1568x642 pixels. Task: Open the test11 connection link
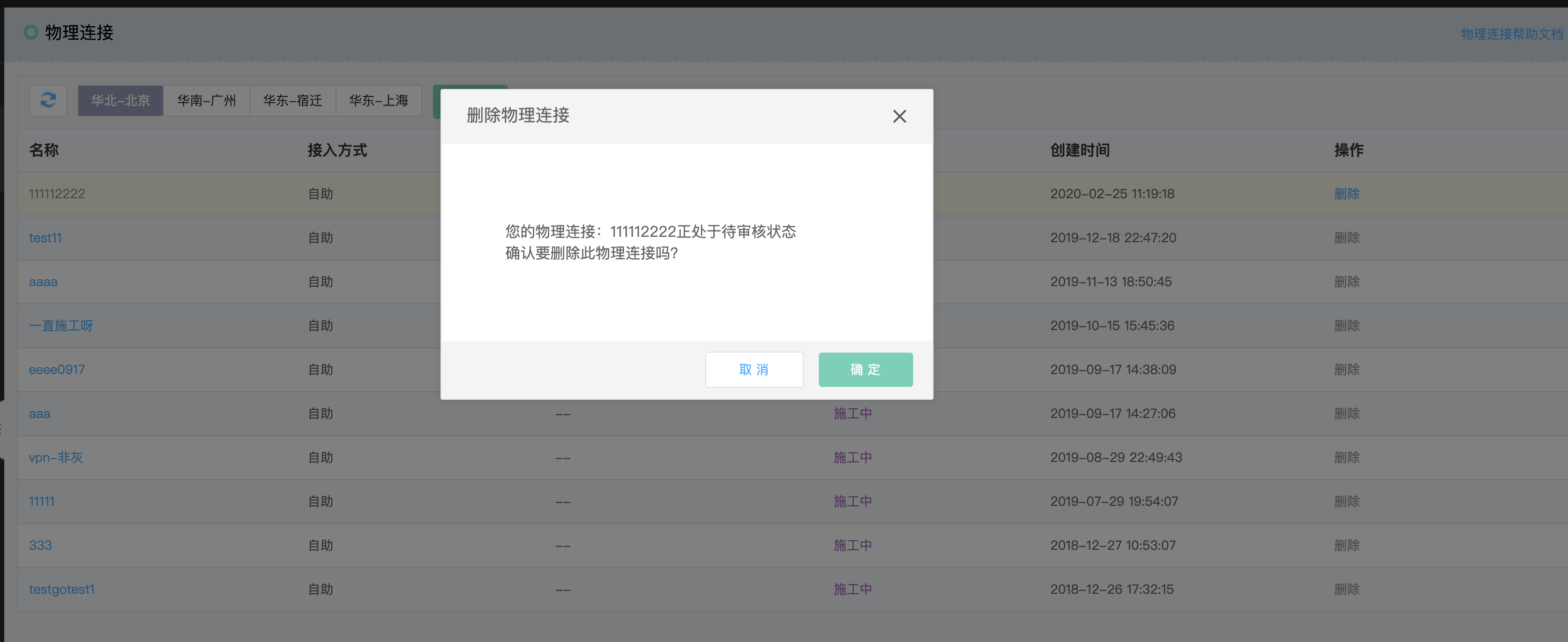[x=45, y=238]
